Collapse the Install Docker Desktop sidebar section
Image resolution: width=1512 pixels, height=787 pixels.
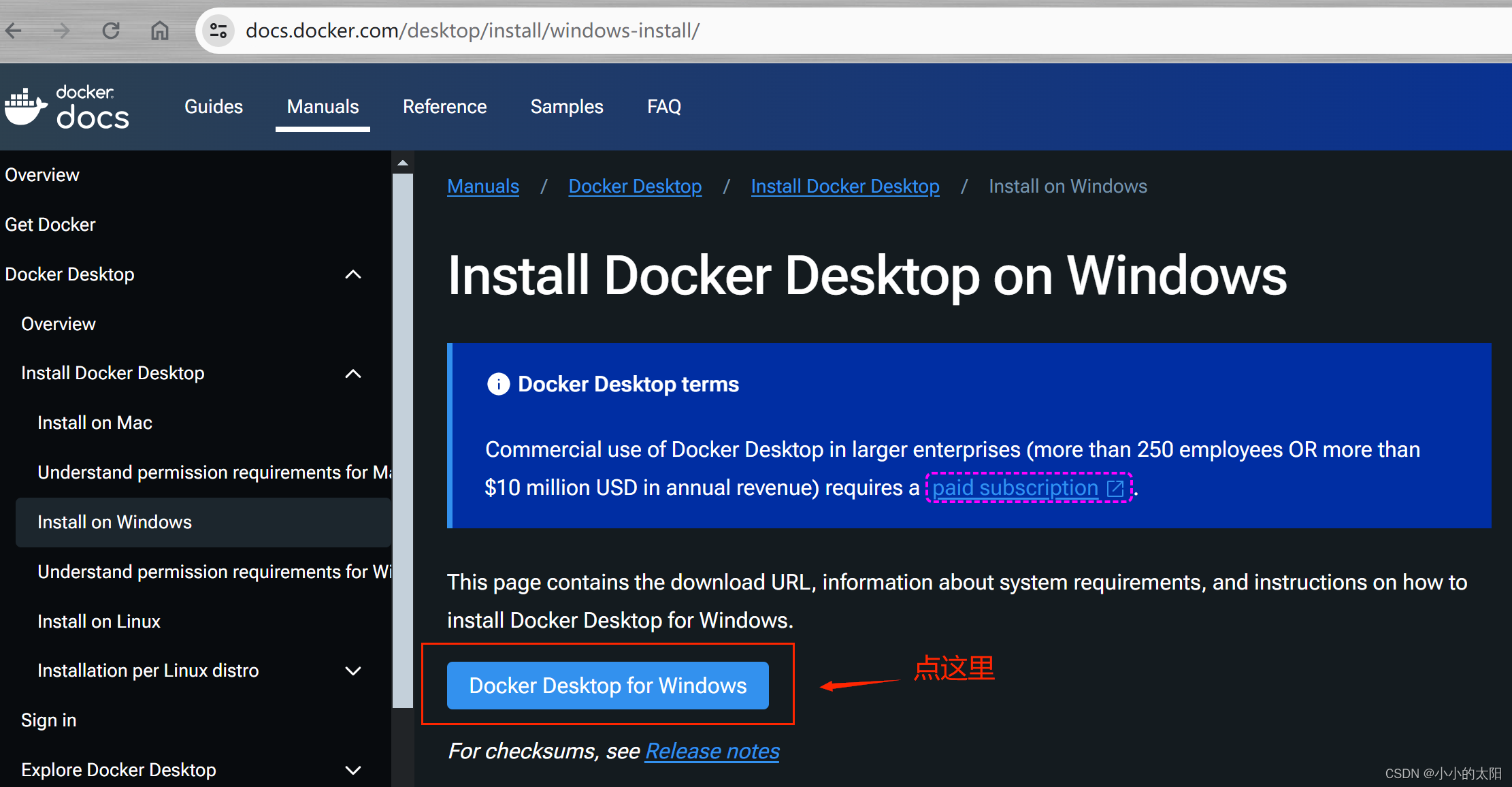(x=353, y=373)
